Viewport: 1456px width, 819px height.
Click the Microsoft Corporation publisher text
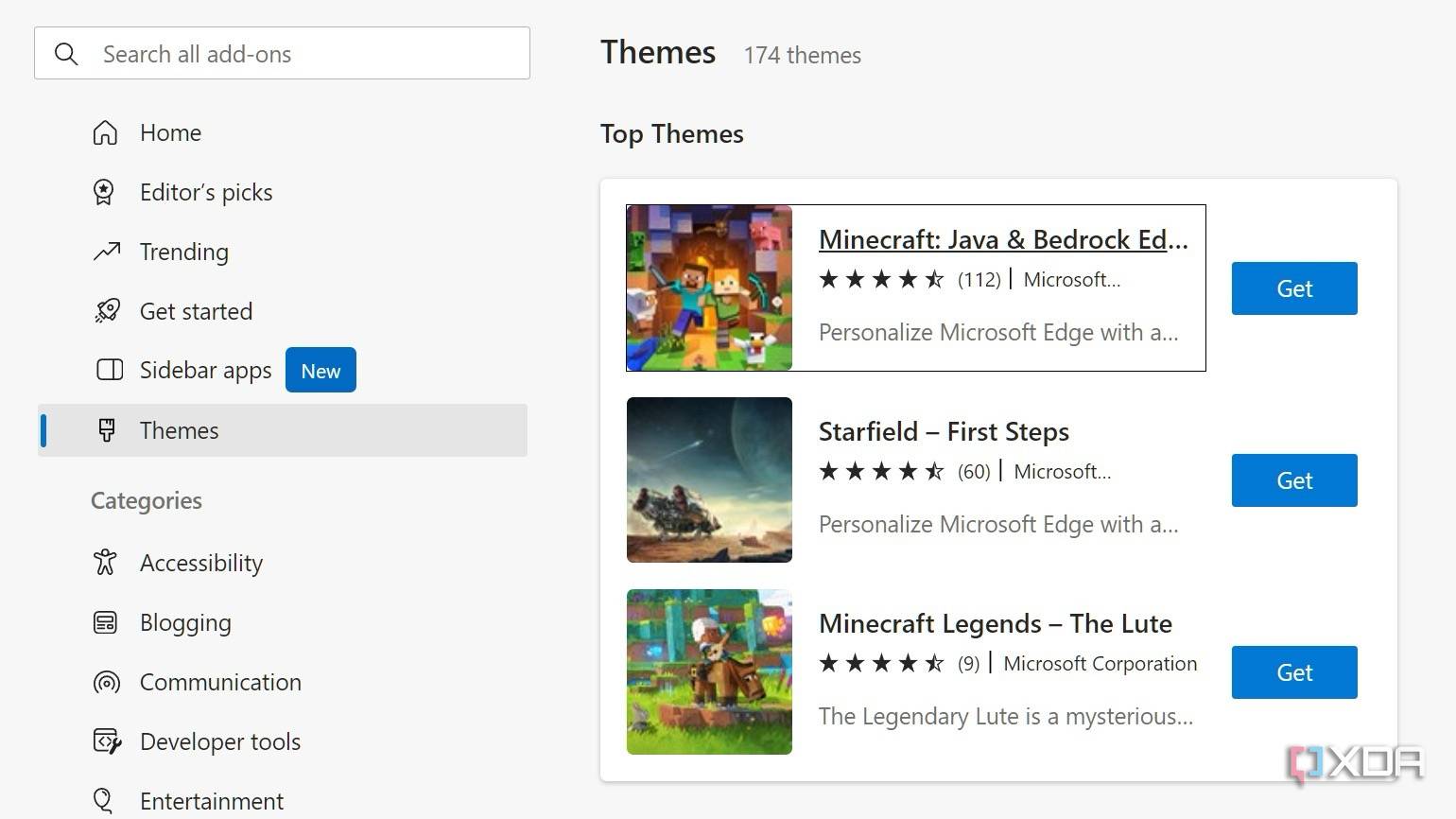pyautogui.click(x=1101, y=664)
